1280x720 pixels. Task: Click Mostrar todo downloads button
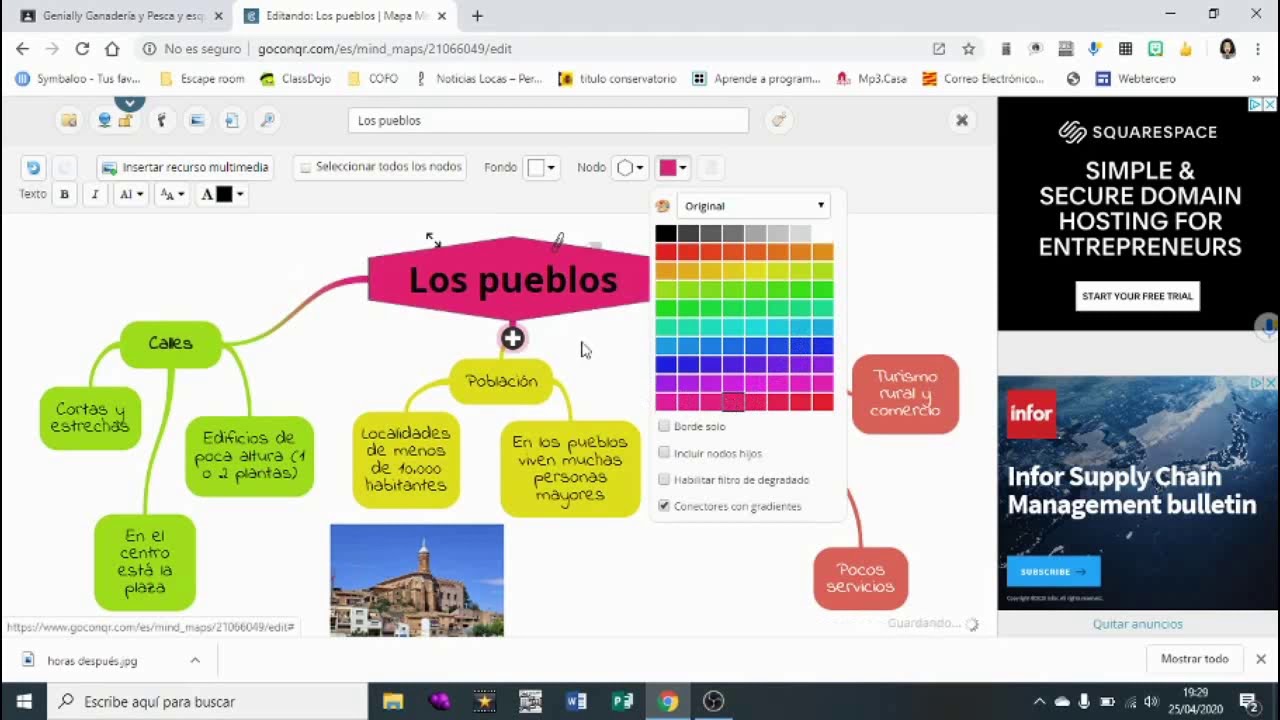[x=1194, y=659]
